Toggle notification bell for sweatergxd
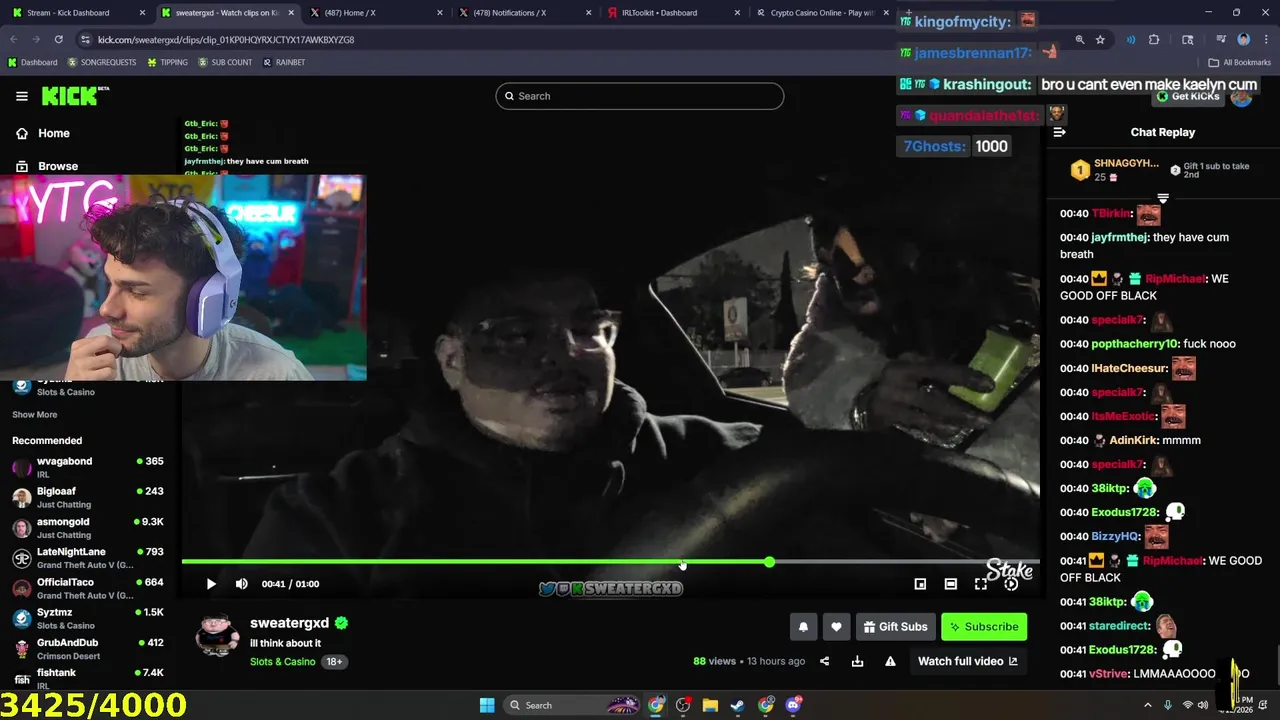The height and width of the screenshot is (720, 1280). pos(803,627)
